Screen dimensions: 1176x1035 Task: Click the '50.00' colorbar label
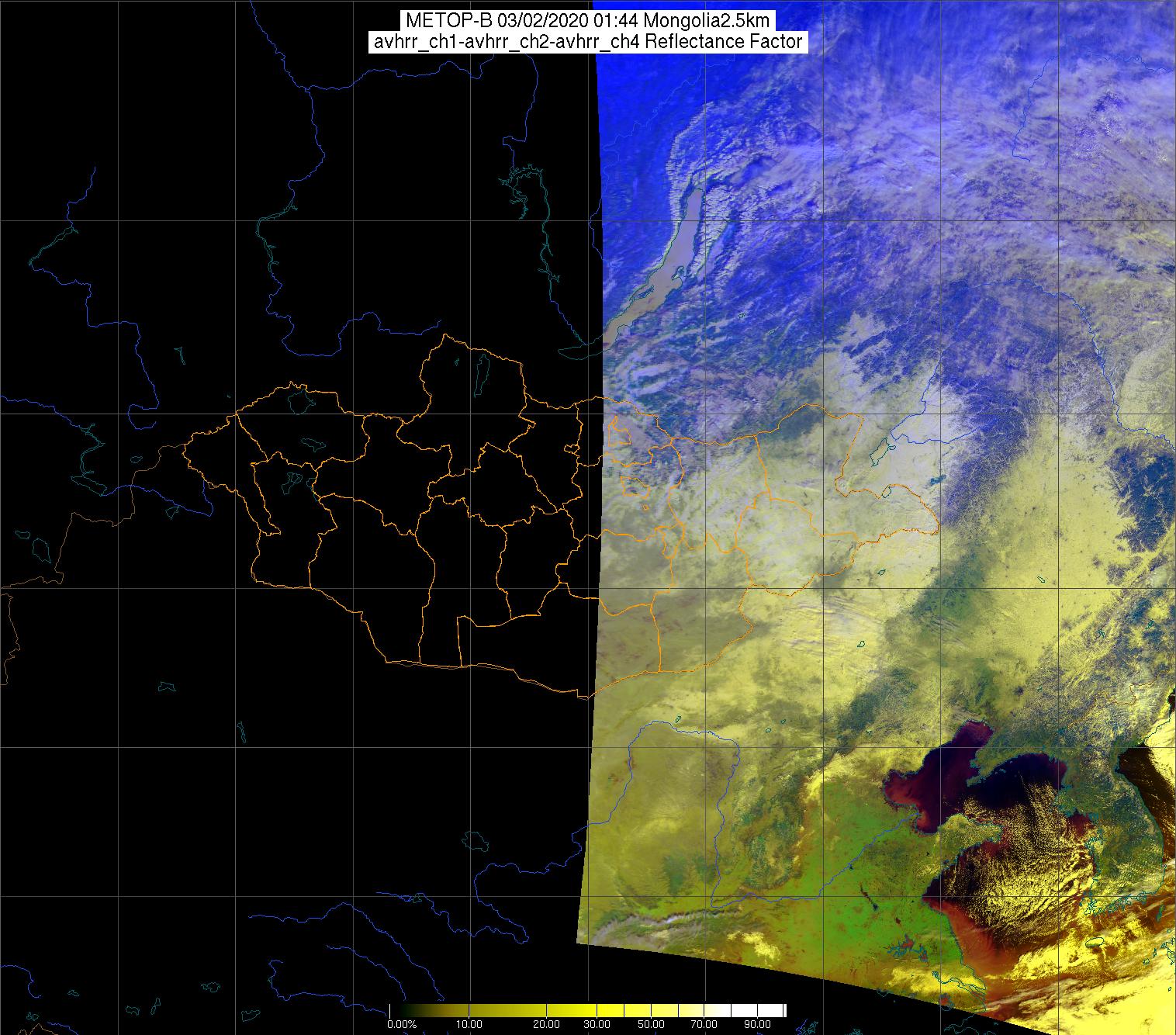pyautogui.click(x=652, y=1026)
